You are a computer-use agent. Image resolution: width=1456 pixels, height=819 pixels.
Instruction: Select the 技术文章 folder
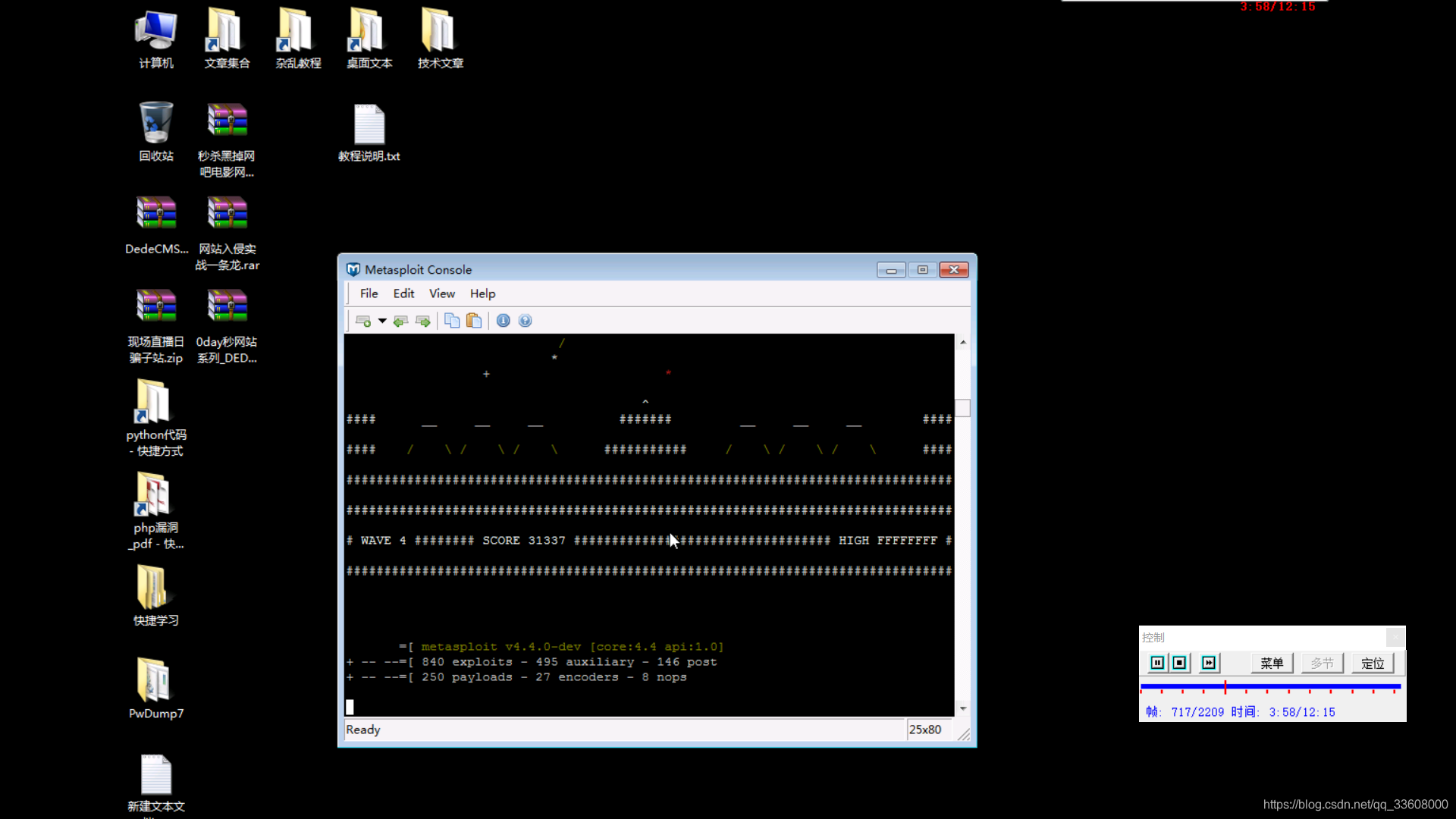tap(441, 39)
